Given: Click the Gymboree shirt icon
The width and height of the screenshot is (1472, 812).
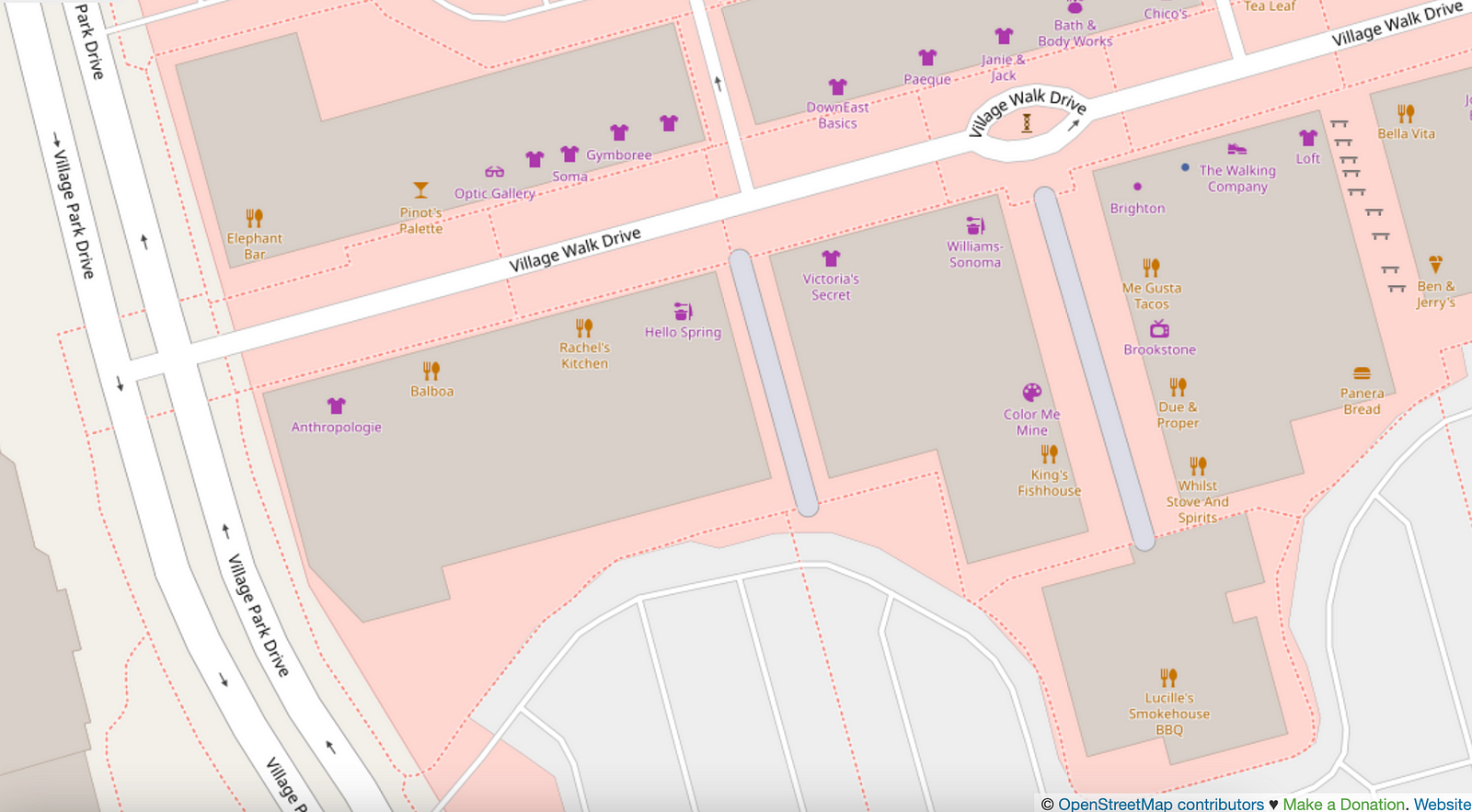Looking at the screenshot, I should pos(619,133).
